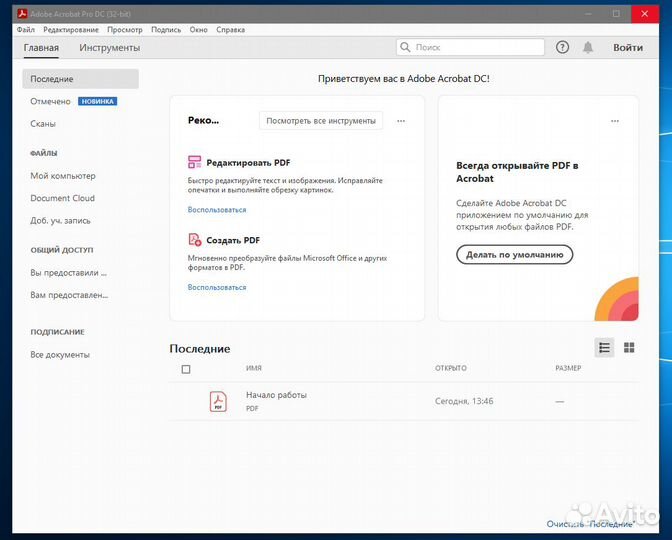672x540 pixels.
Task: Switch to list view icon
Action: pos(604,348)
